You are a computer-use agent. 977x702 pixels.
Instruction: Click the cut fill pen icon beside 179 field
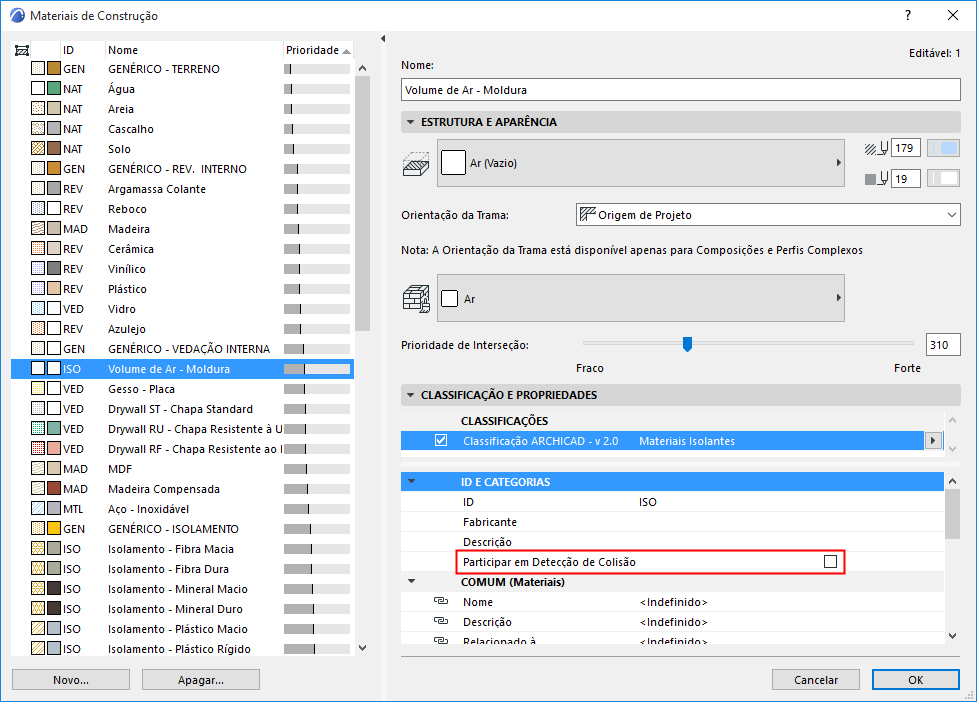coord(877,147)
